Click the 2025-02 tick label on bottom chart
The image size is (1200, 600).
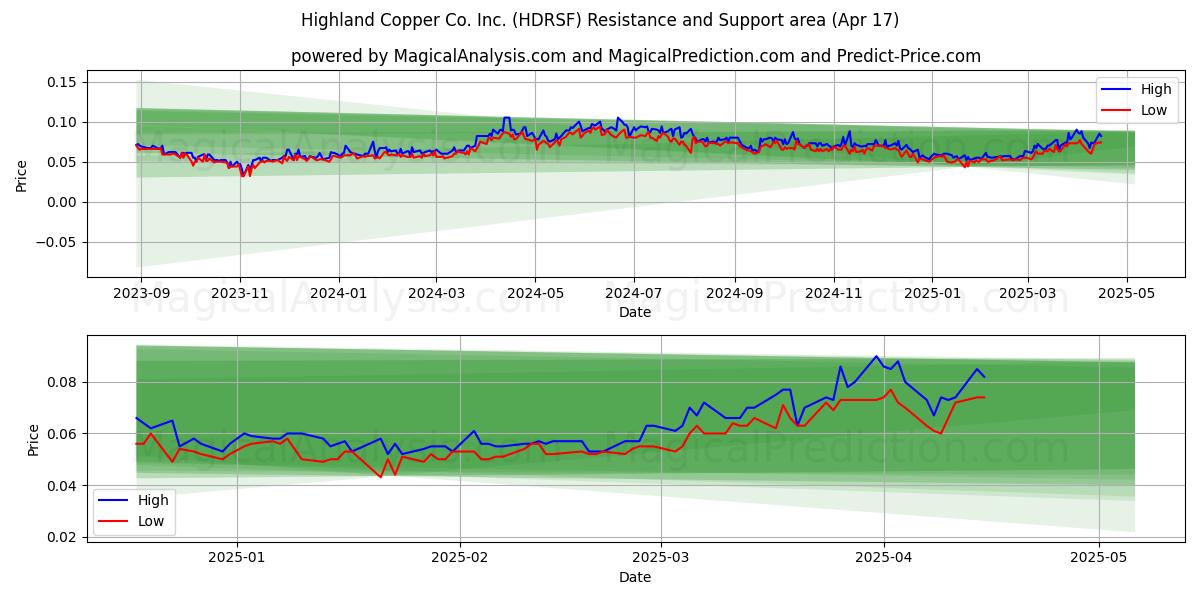point(460,558)
